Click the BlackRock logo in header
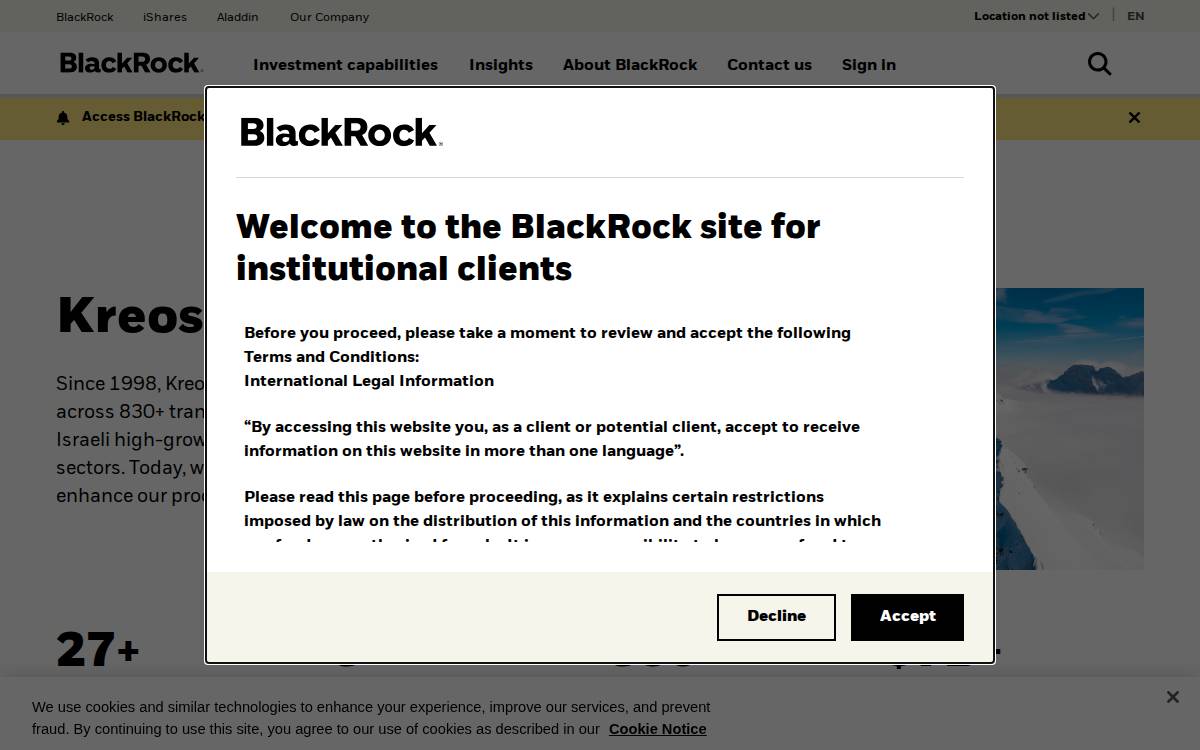Screen dimensions: 1200x750 [x=131, y=63]
